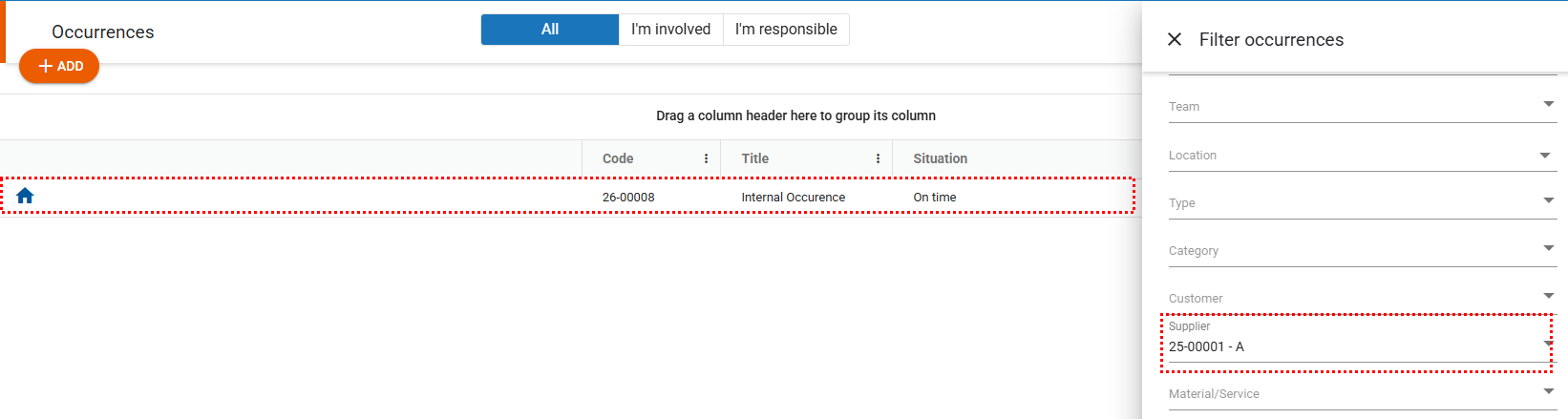Image resolution: width=1568 pixels, height=419 pixels.
Task: Open the Code column options menu
Action: click(x=706, y=158)
